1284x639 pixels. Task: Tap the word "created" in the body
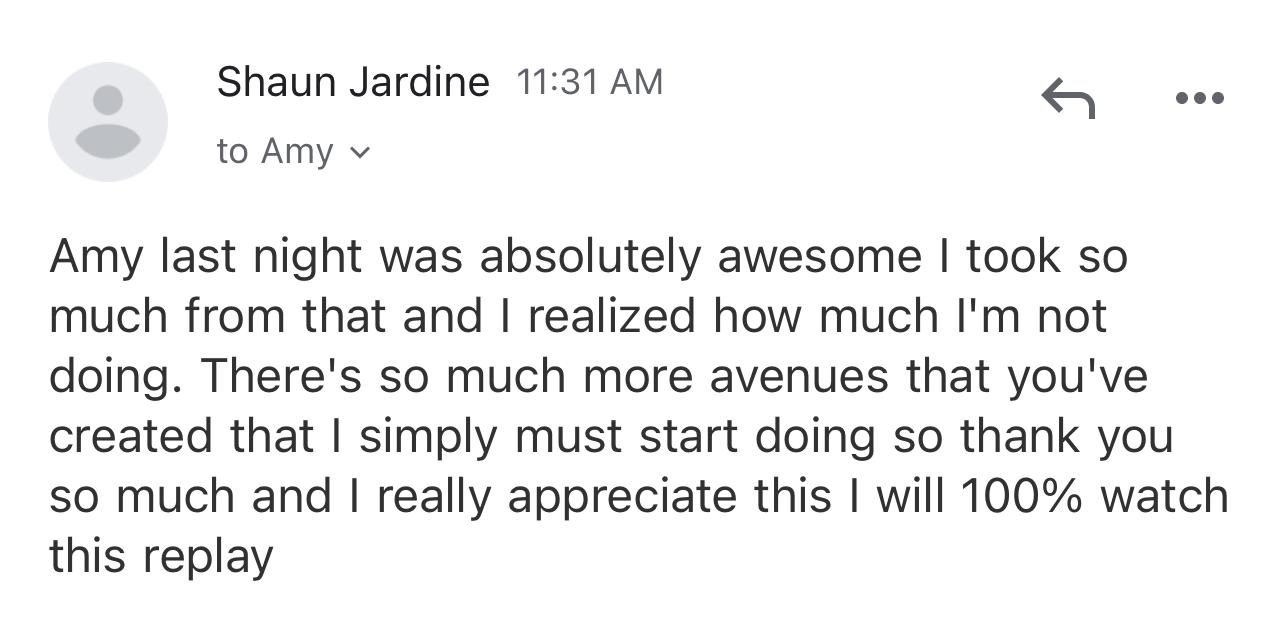point(132,436)
